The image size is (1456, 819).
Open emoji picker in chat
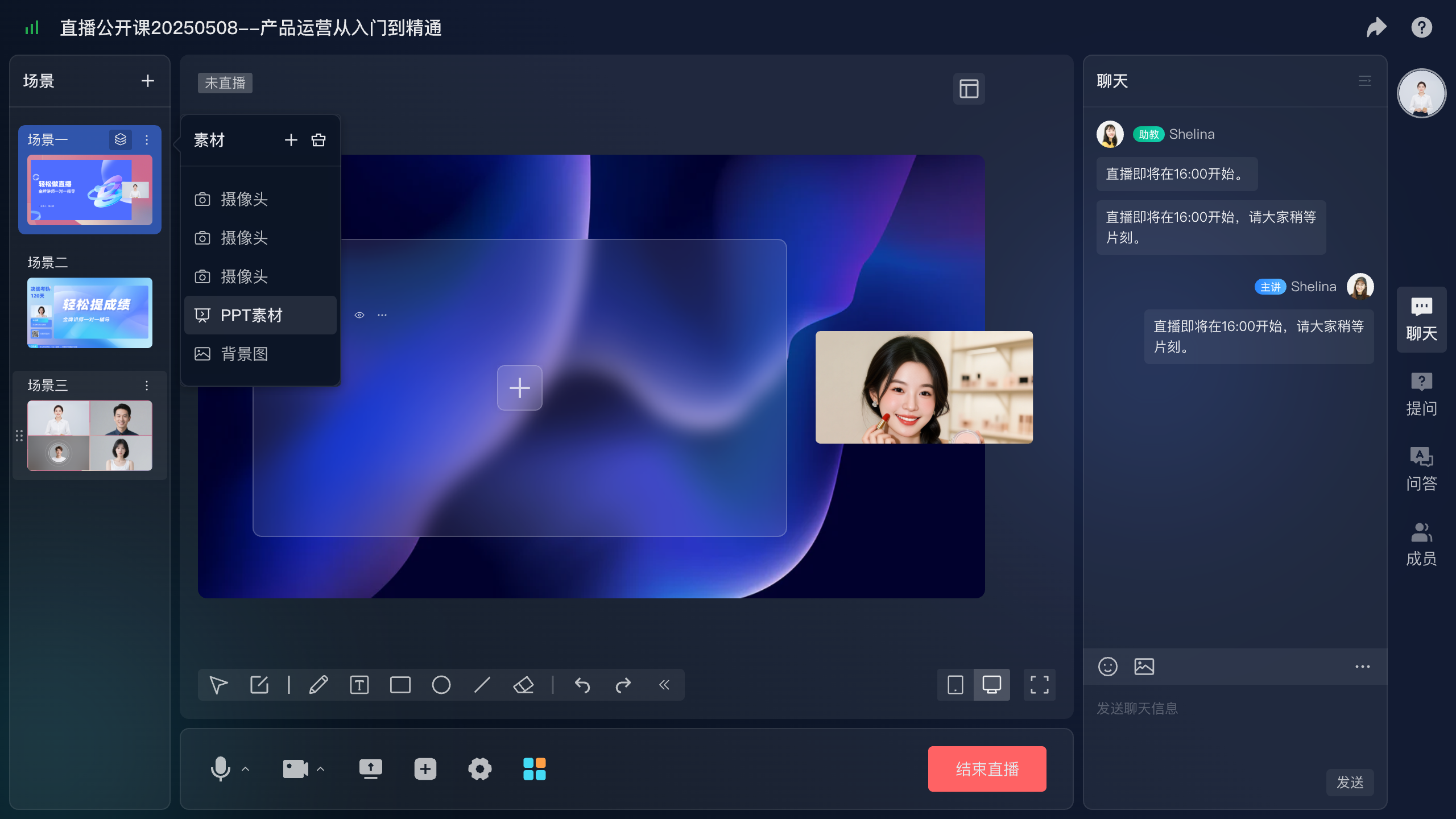pos(1108,667)
